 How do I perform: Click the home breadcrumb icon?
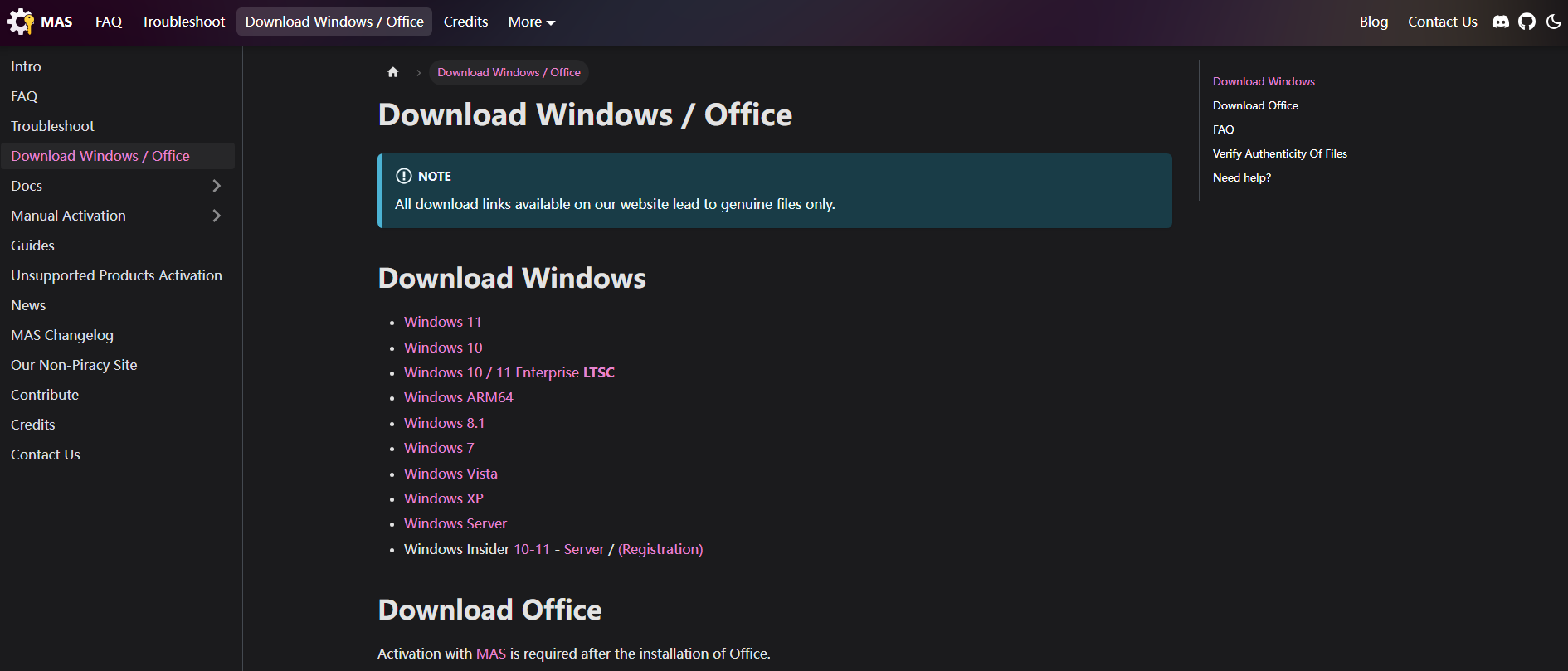[393, 72]
